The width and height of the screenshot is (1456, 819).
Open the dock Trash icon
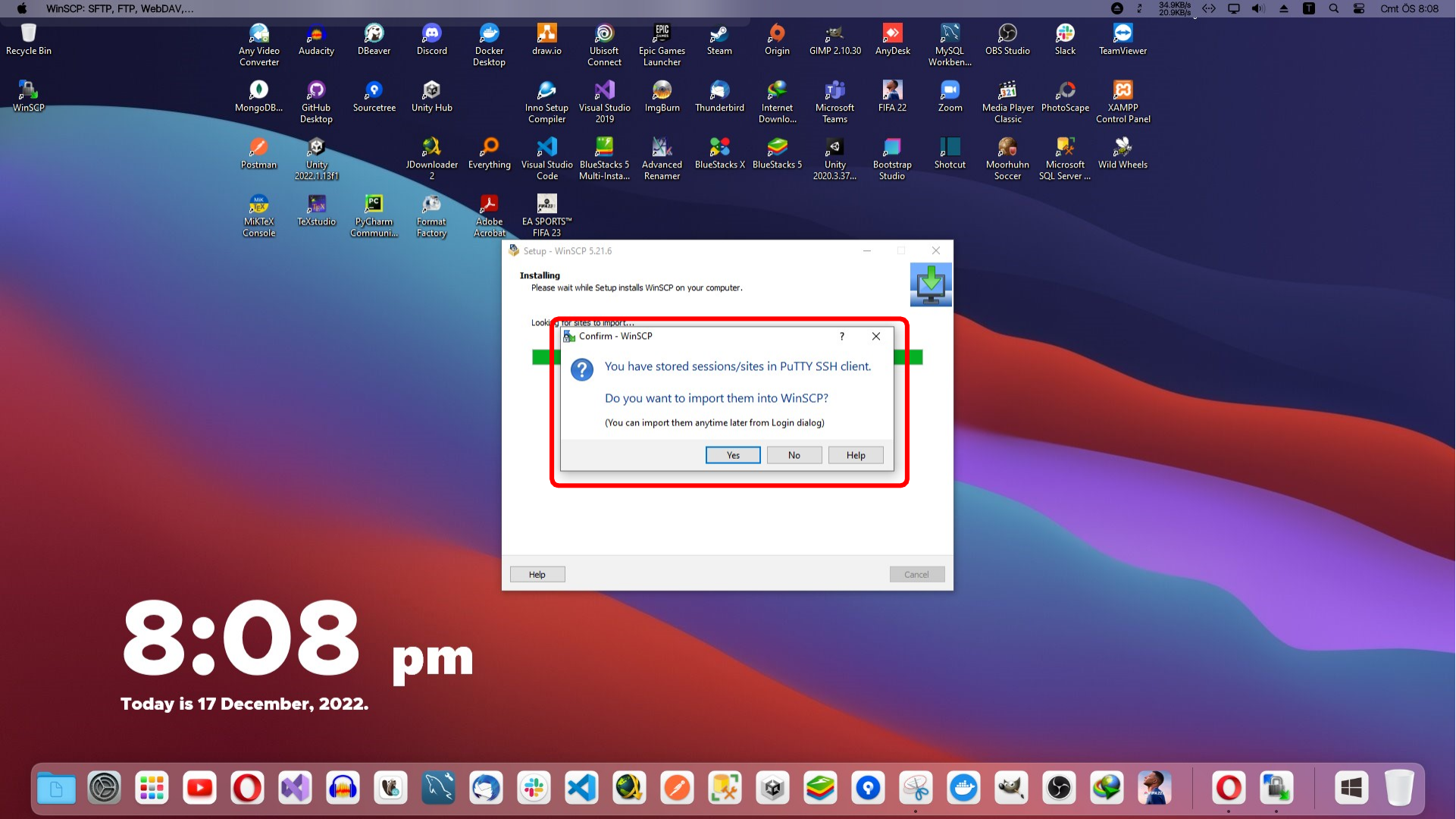click(x=1400, y=789)
